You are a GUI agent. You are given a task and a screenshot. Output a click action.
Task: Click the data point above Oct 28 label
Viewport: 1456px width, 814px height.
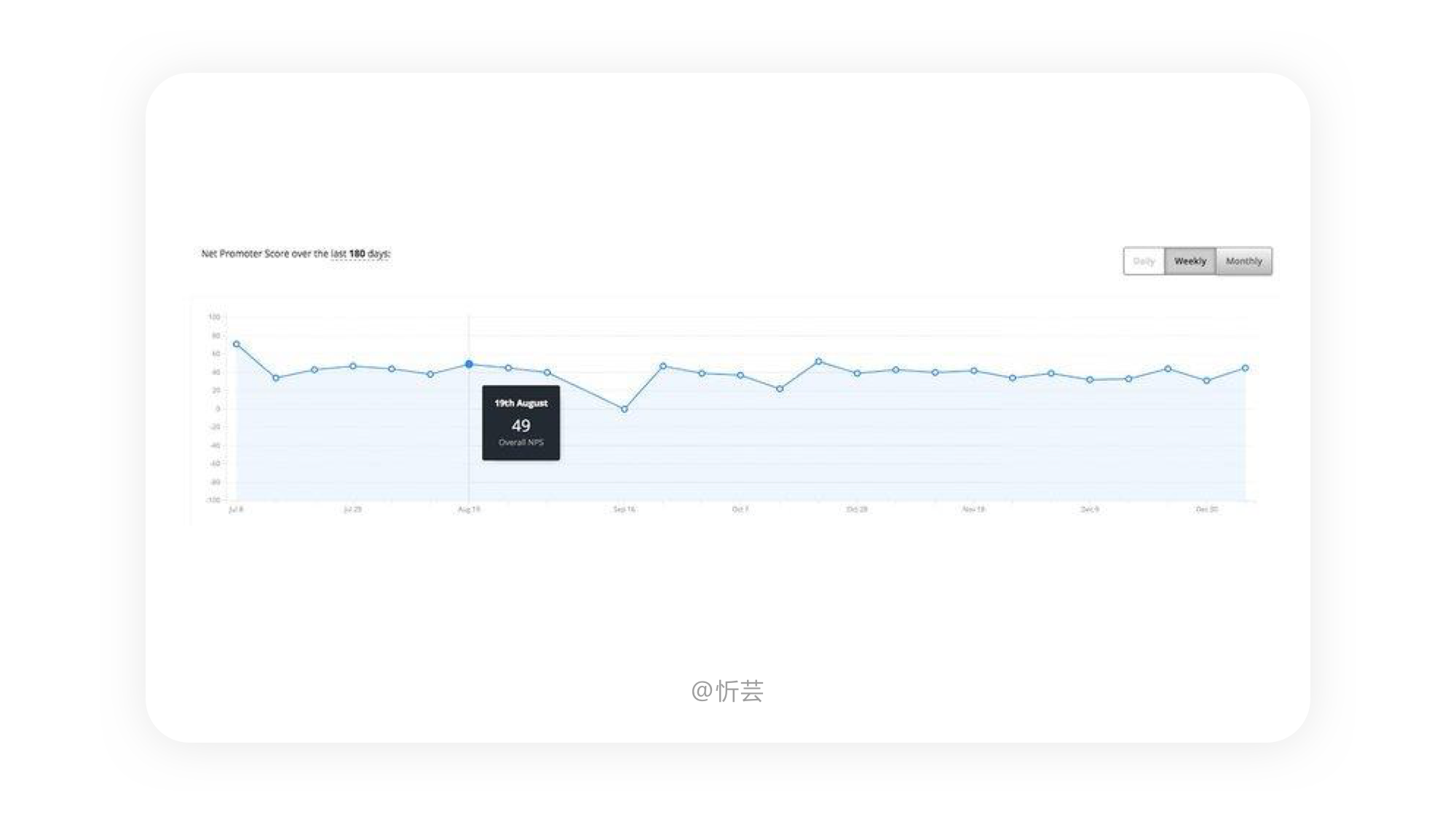tap(857, 374)
